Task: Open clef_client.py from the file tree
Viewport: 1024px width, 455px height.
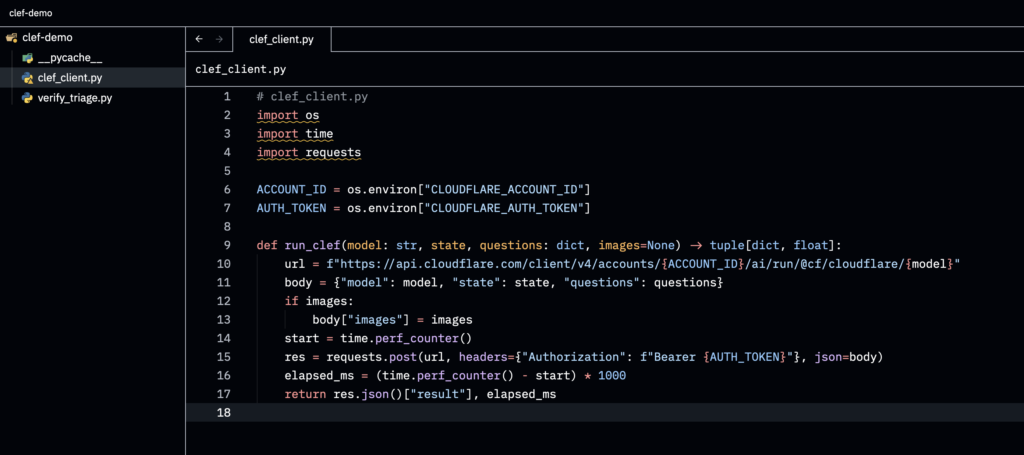Action: 70,78
